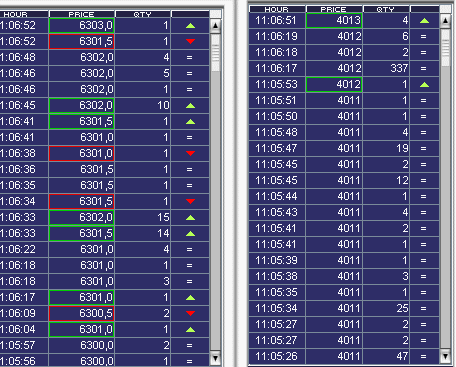Click the red down arrow in the 1:06:38 row
This screenshot has height=367, width=456.
[x=190, y=154]
